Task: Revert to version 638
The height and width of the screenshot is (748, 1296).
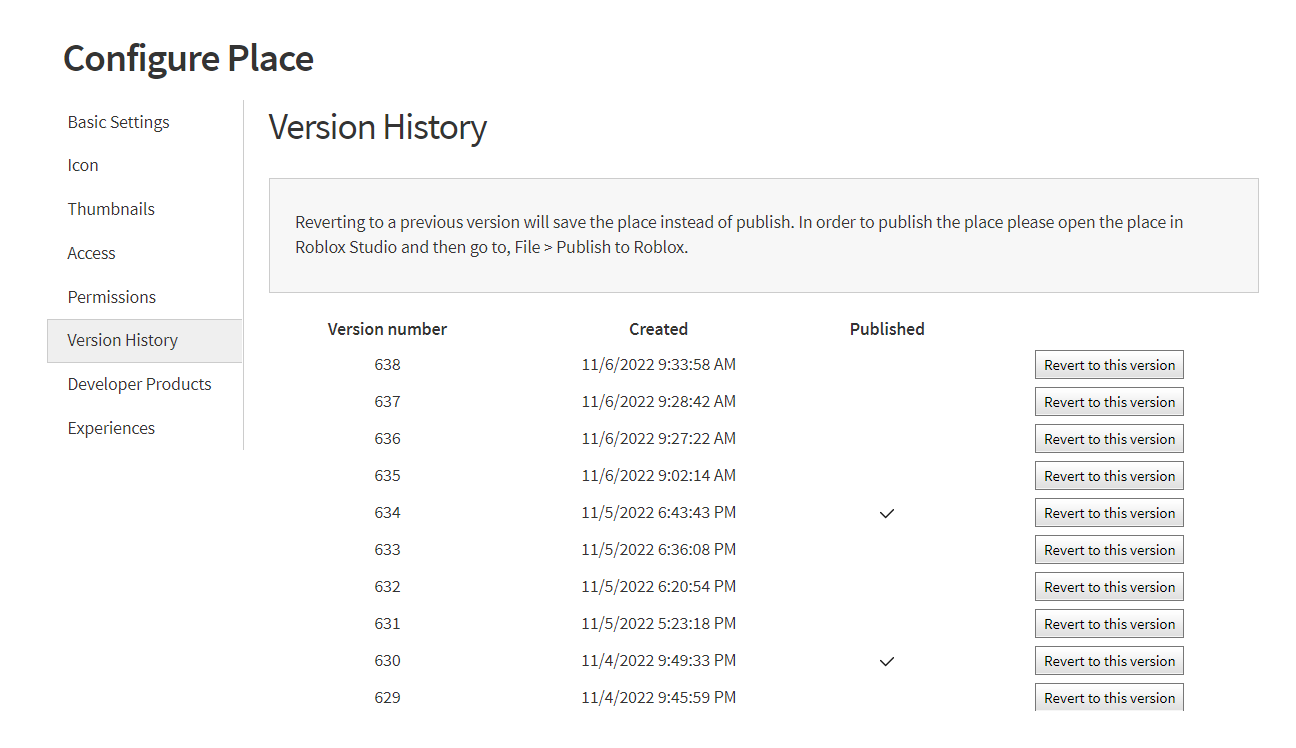Action: pos(1109,365)
